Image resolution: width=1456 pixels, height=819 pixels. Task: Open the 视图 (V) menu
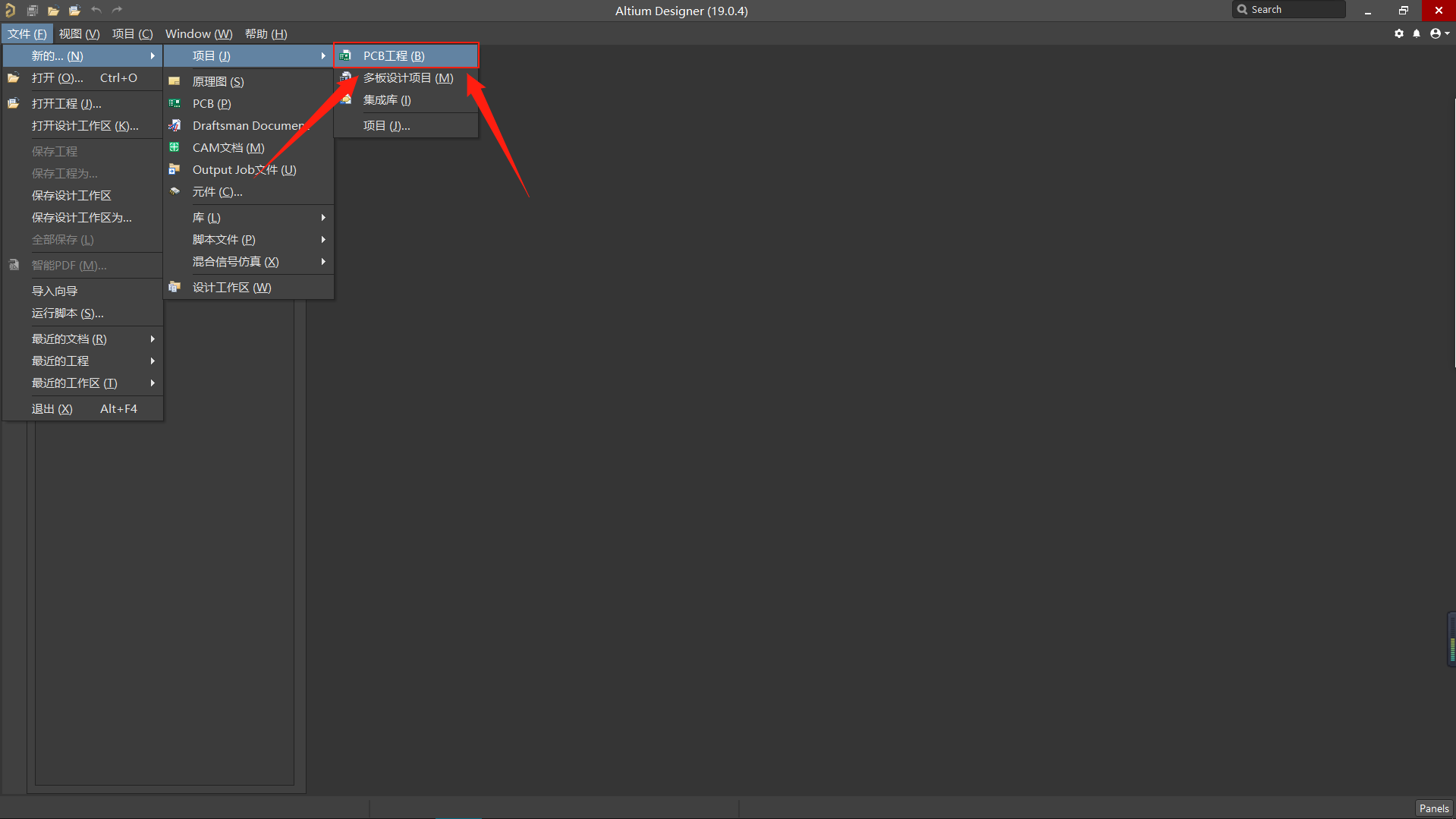click(x=80, y=33)
